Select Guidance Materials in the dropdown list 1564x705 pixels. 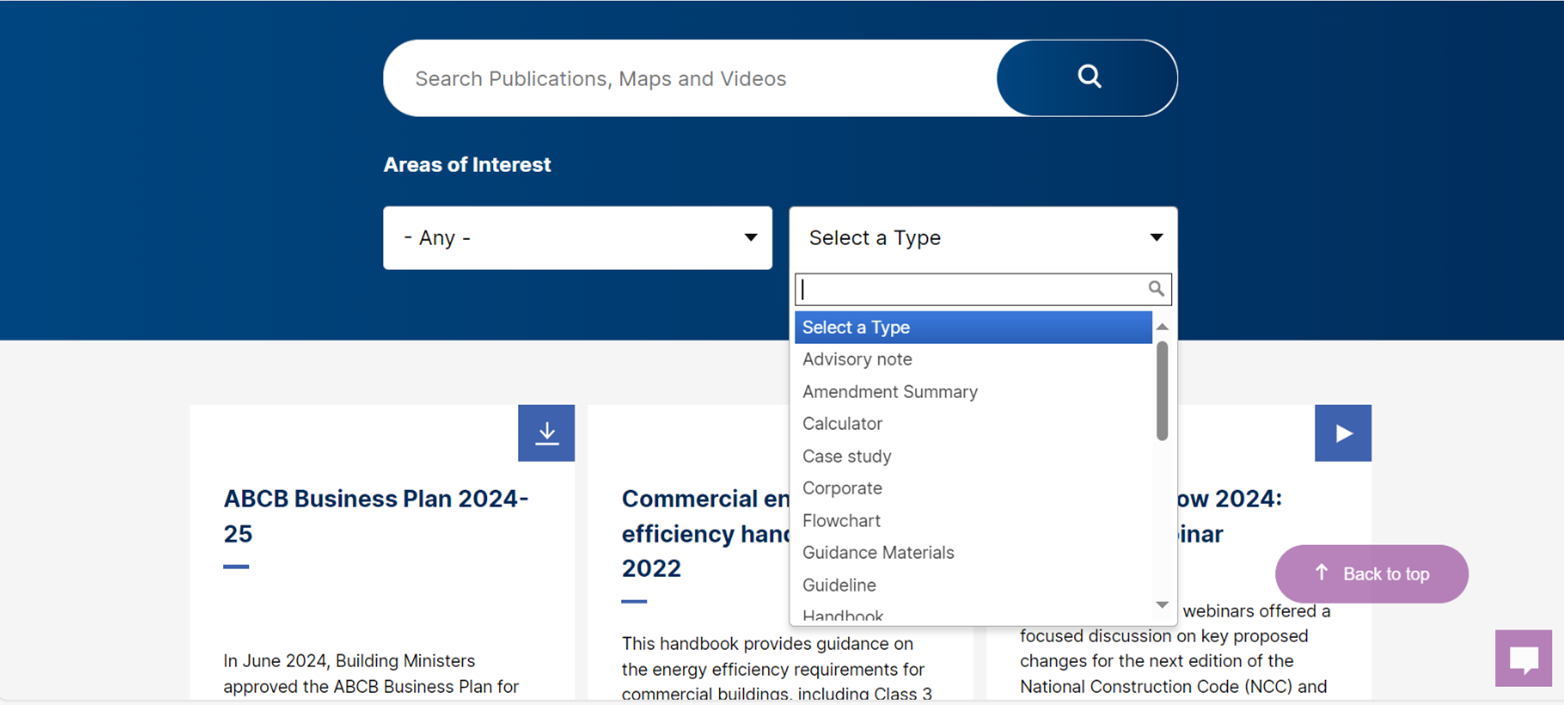pos(878,552)
